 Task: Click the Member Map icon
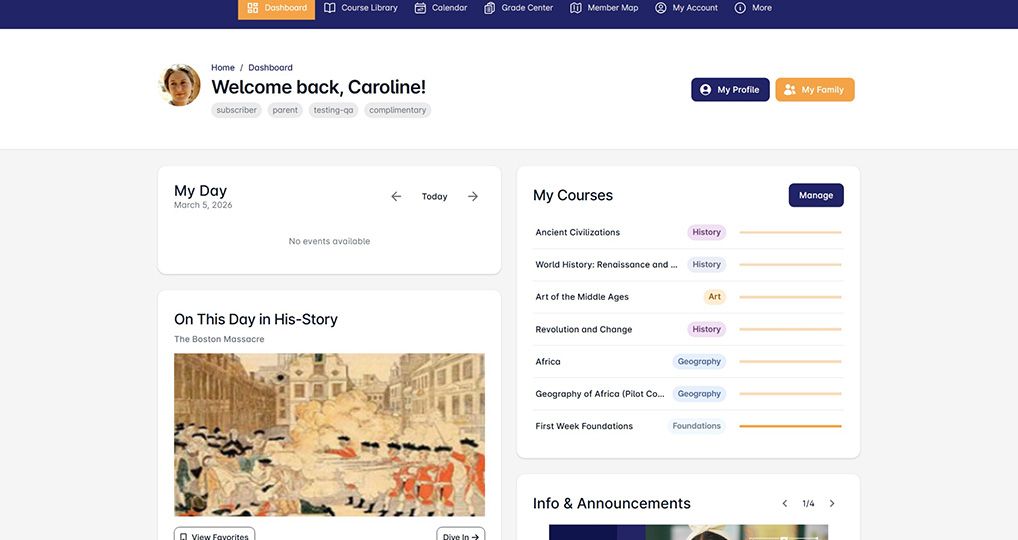pos(576,8)
